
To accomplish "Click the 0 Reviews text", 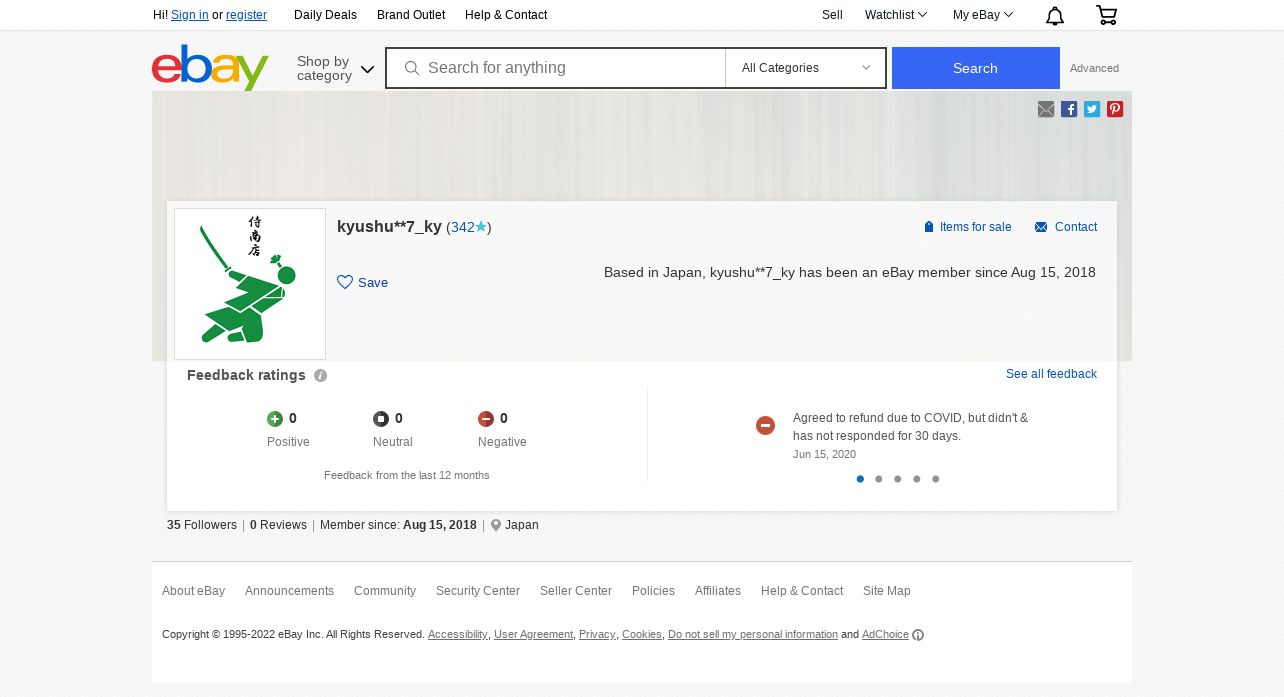I will (278, 525).
